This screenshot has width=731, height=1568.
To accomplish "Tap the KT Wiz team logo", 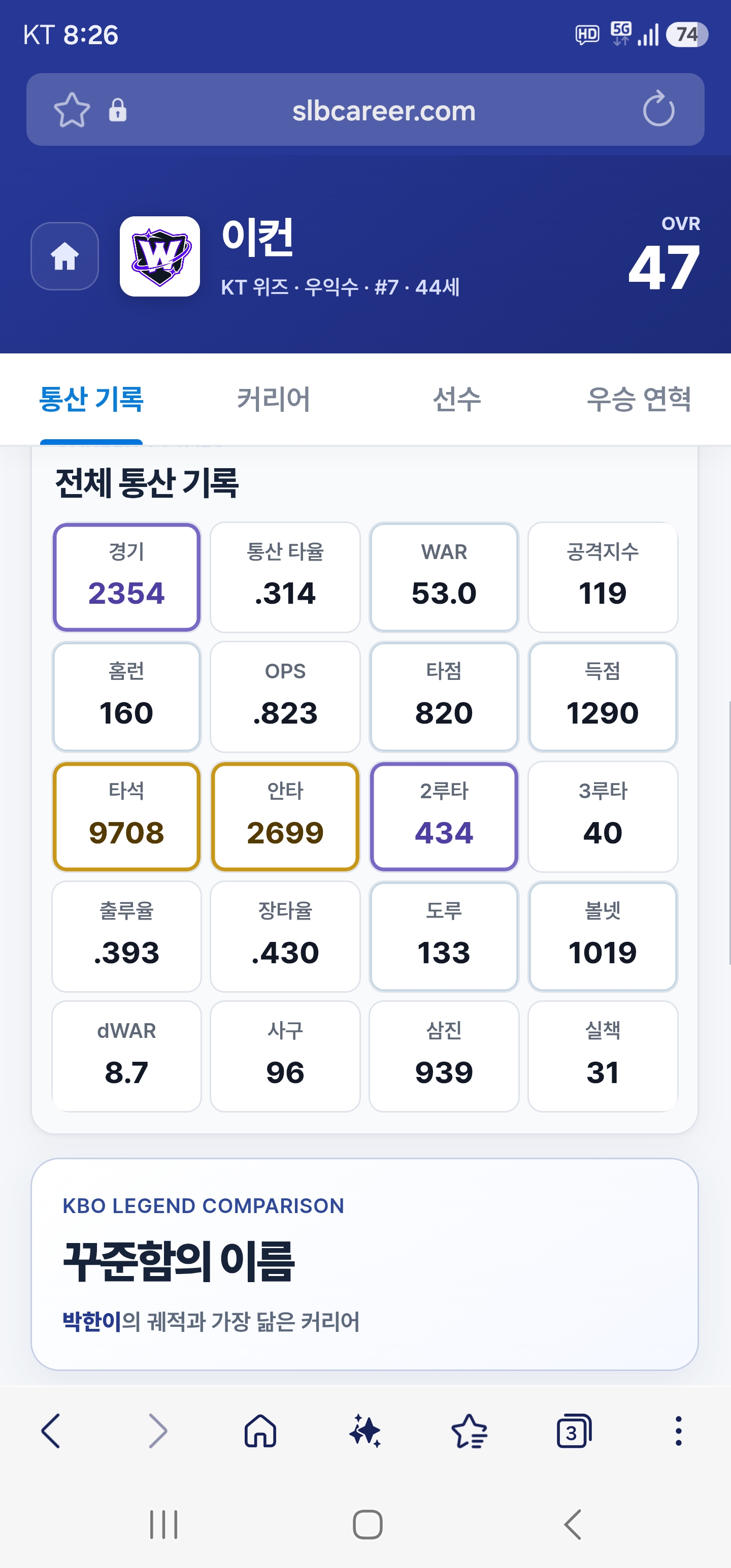I will coord(160,256).
